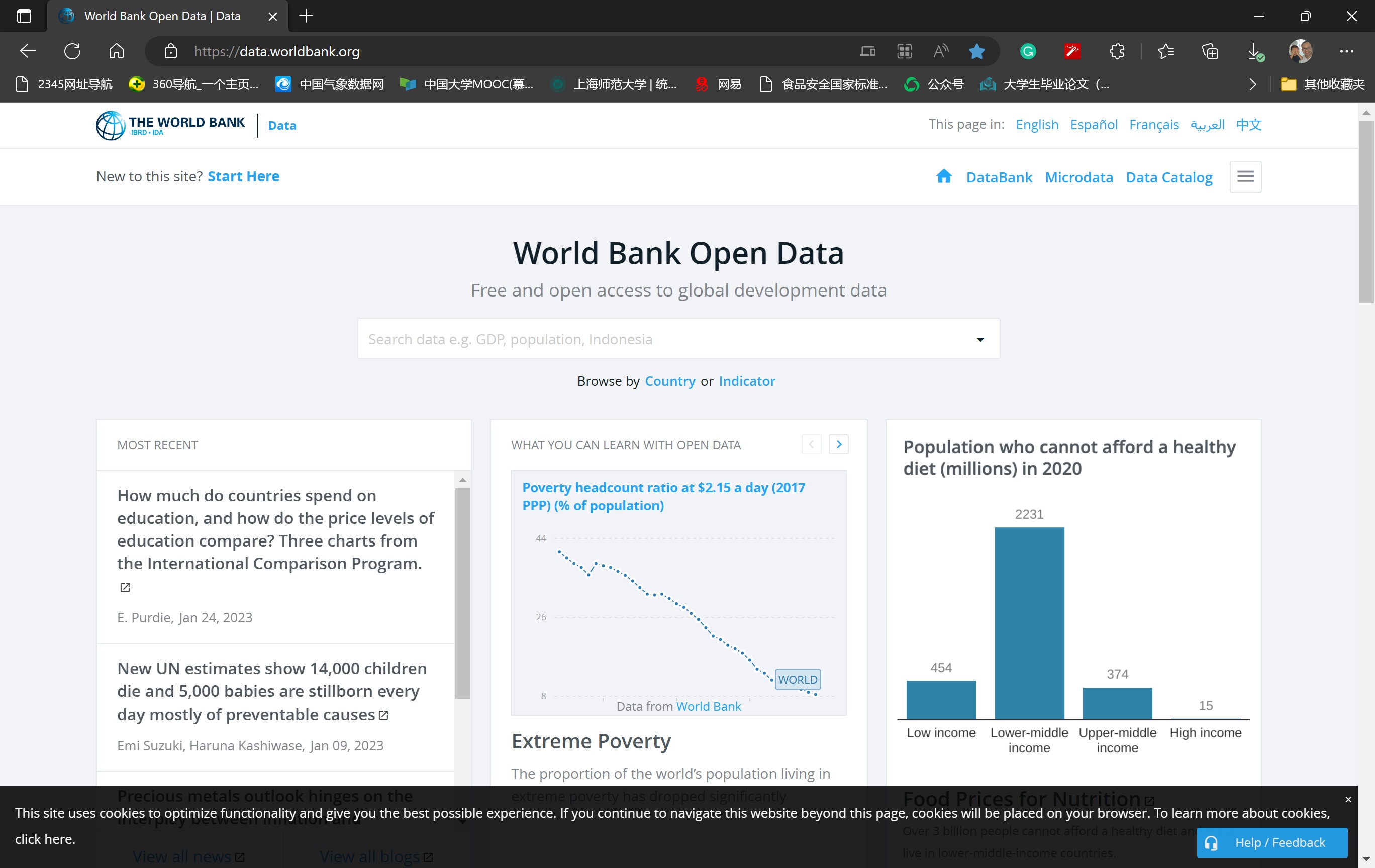Open the DataBank menu item
Screen dimensions: 1375x868
(999, 177)
